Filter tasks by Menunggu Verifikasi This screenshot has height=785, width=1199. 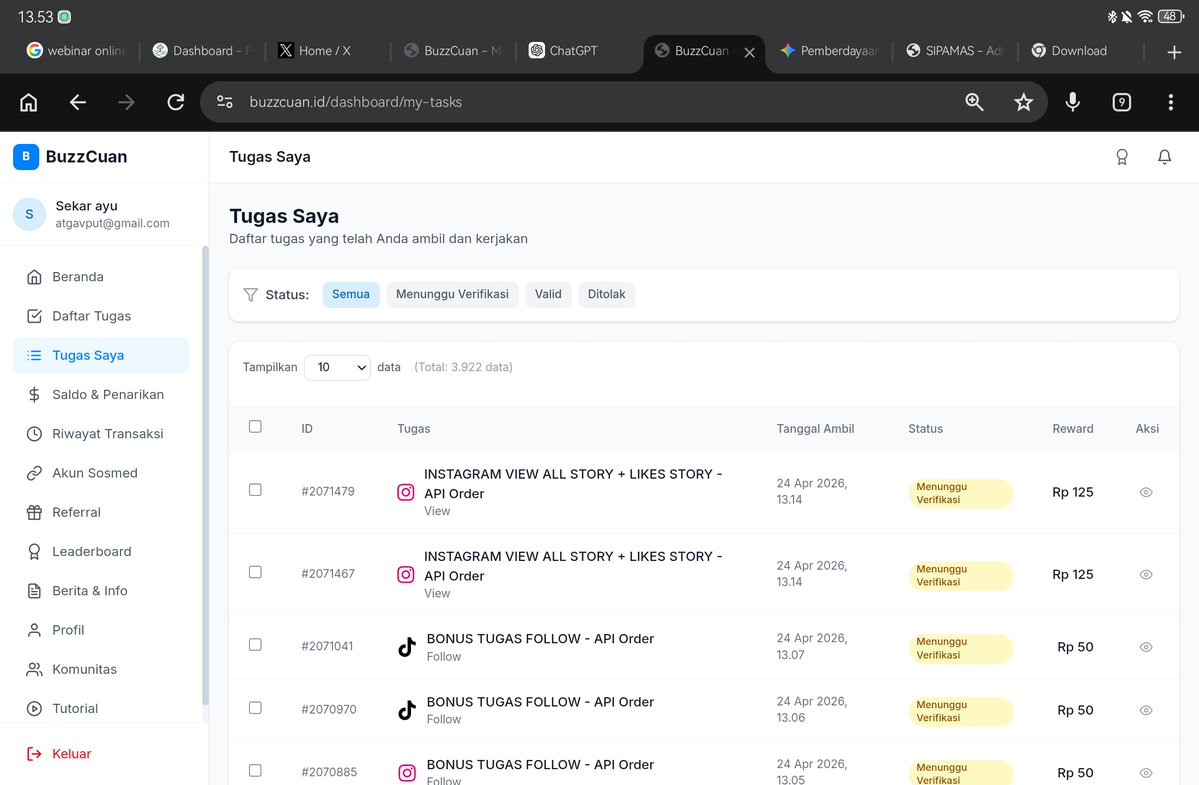click(x=452, y=294)
